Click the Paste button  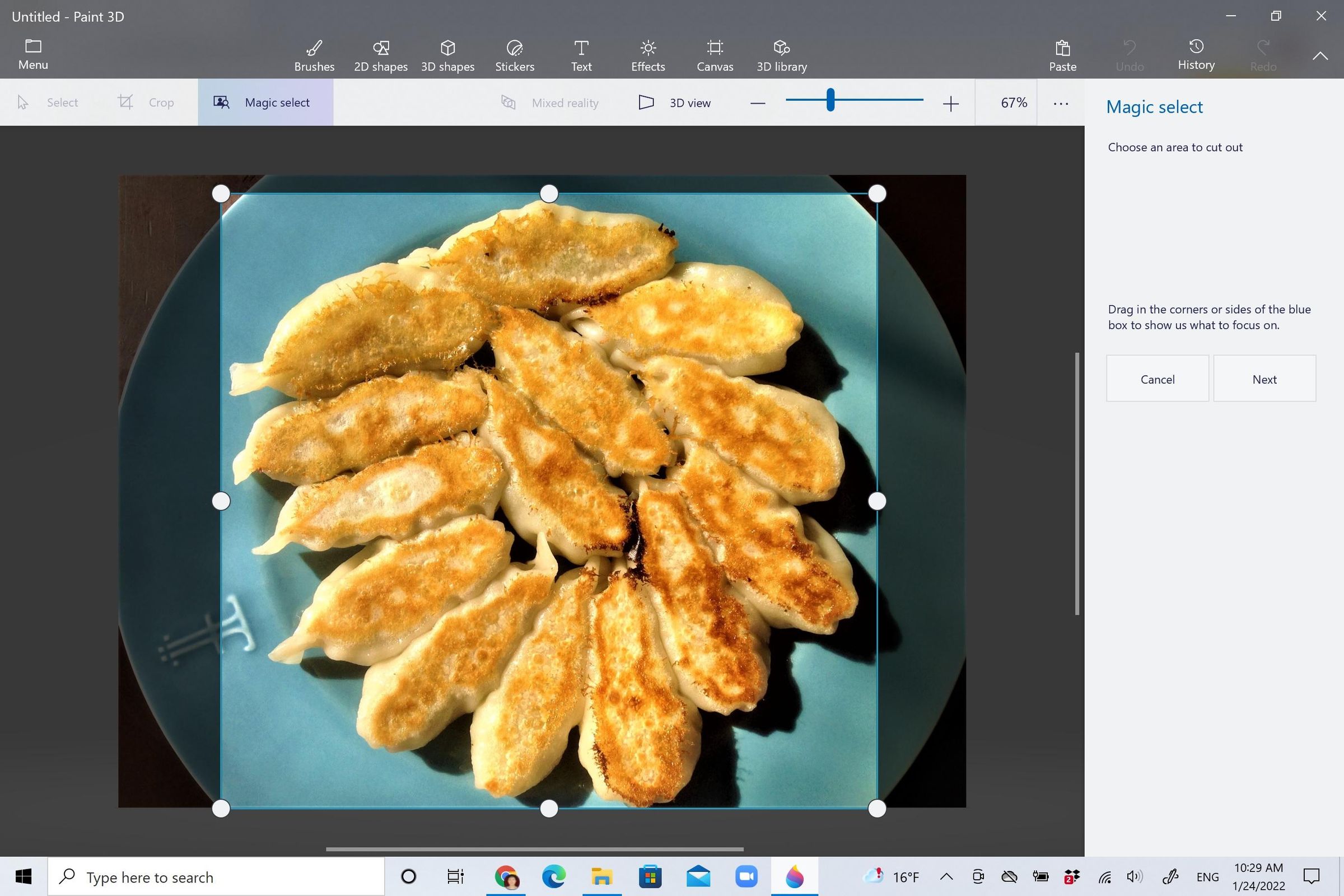click(1062, 54)
